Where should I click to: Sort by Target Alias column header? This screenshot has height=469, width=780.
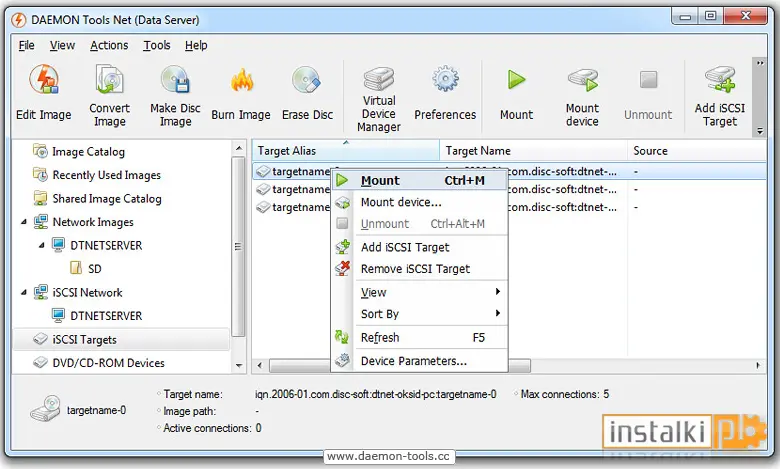(x=346, y=151)
